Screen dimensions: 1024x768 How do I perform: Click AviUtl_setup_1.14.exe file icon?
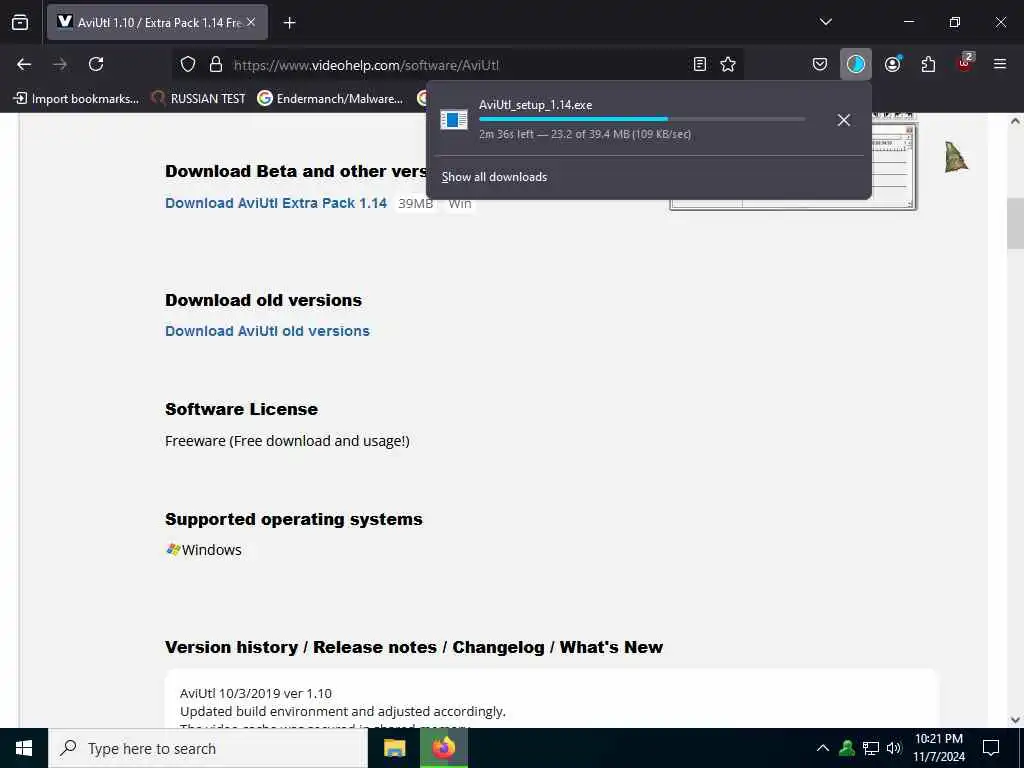tap(454, 120)
